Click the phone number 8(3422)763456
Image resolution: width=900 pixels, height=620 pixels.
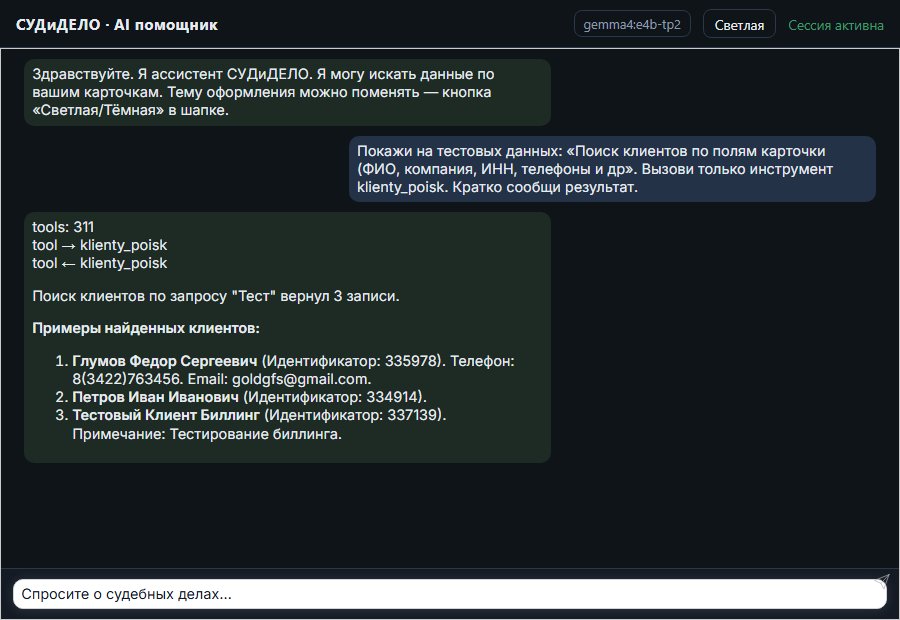(x=126, y=379)
